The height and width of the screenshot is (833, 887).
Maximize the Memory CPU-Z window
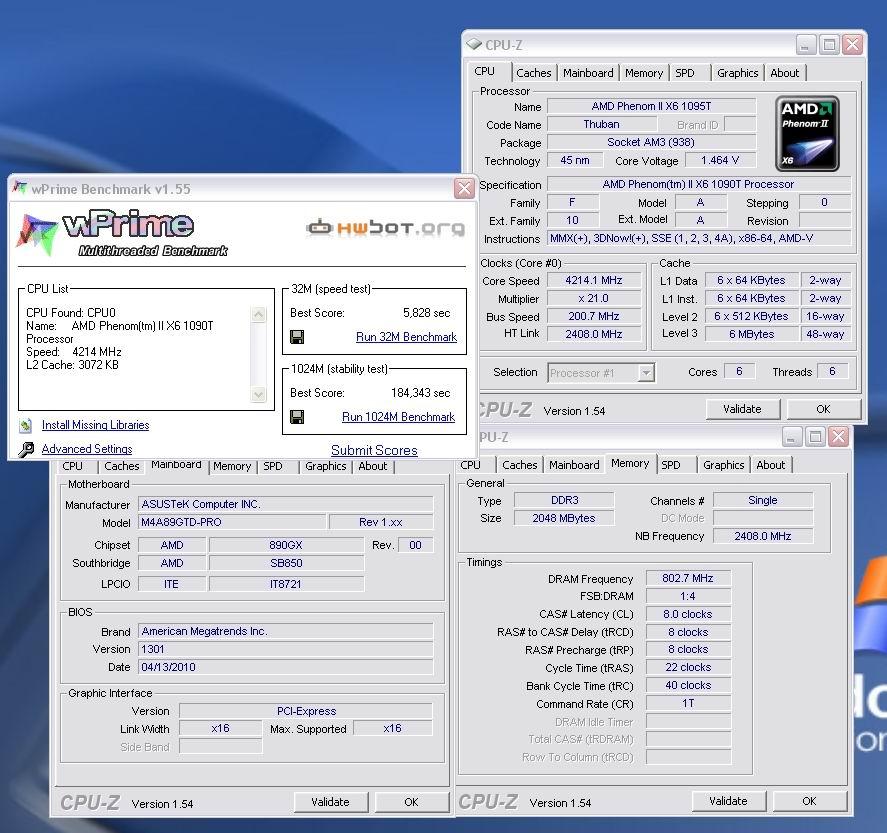click(x=815, y=437)
